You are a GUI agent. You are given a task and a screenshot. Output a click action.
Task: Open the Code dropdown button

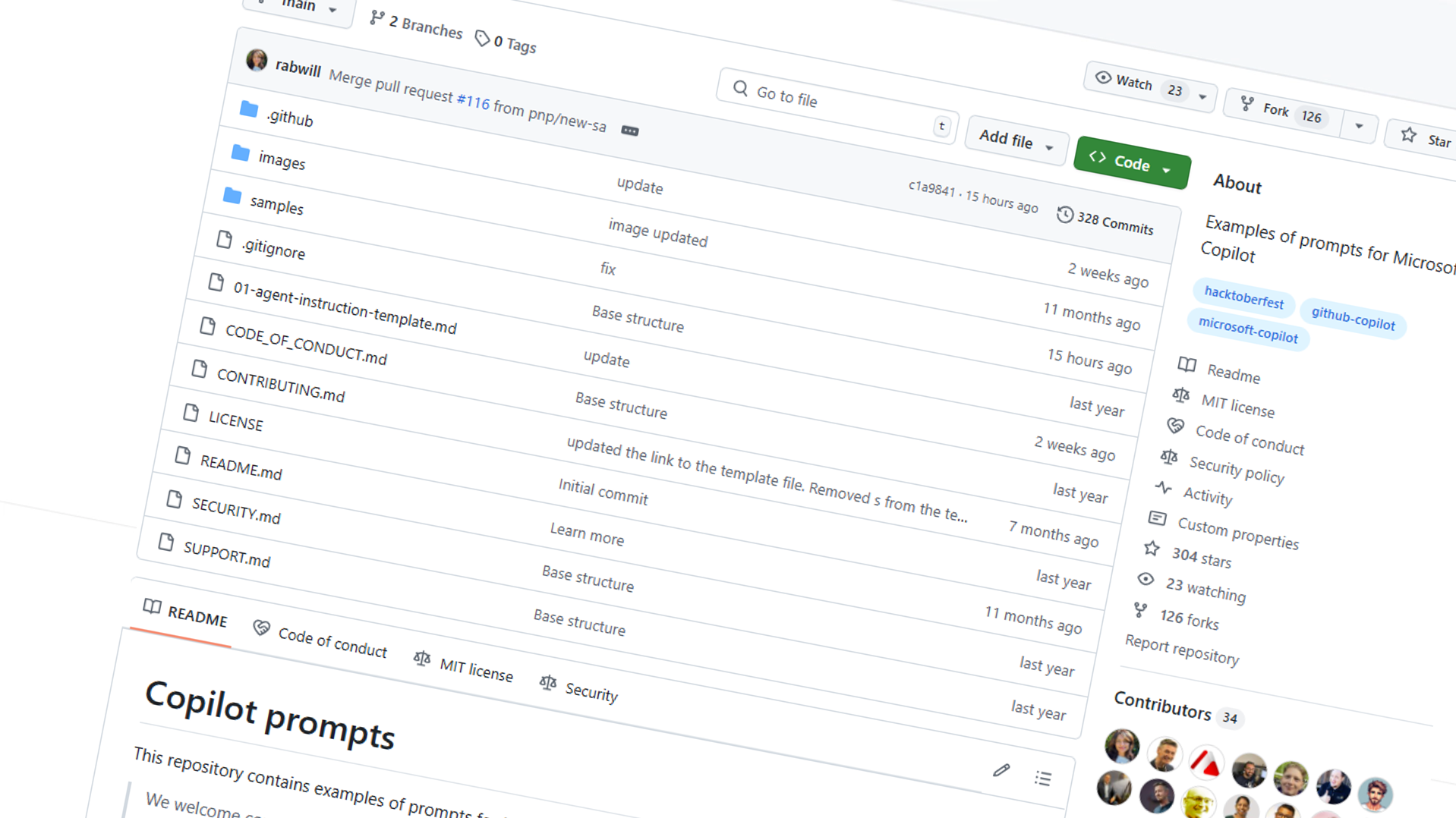pos(1131,162)
